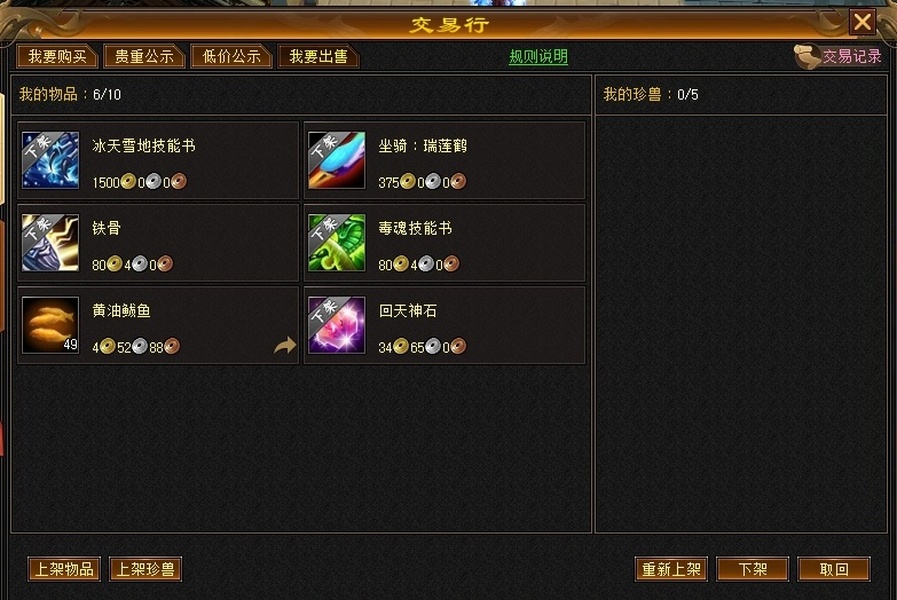Click the share arrow on 黄油鲔鱼 listing
897x600 pixels.
(x=285, y=345)
